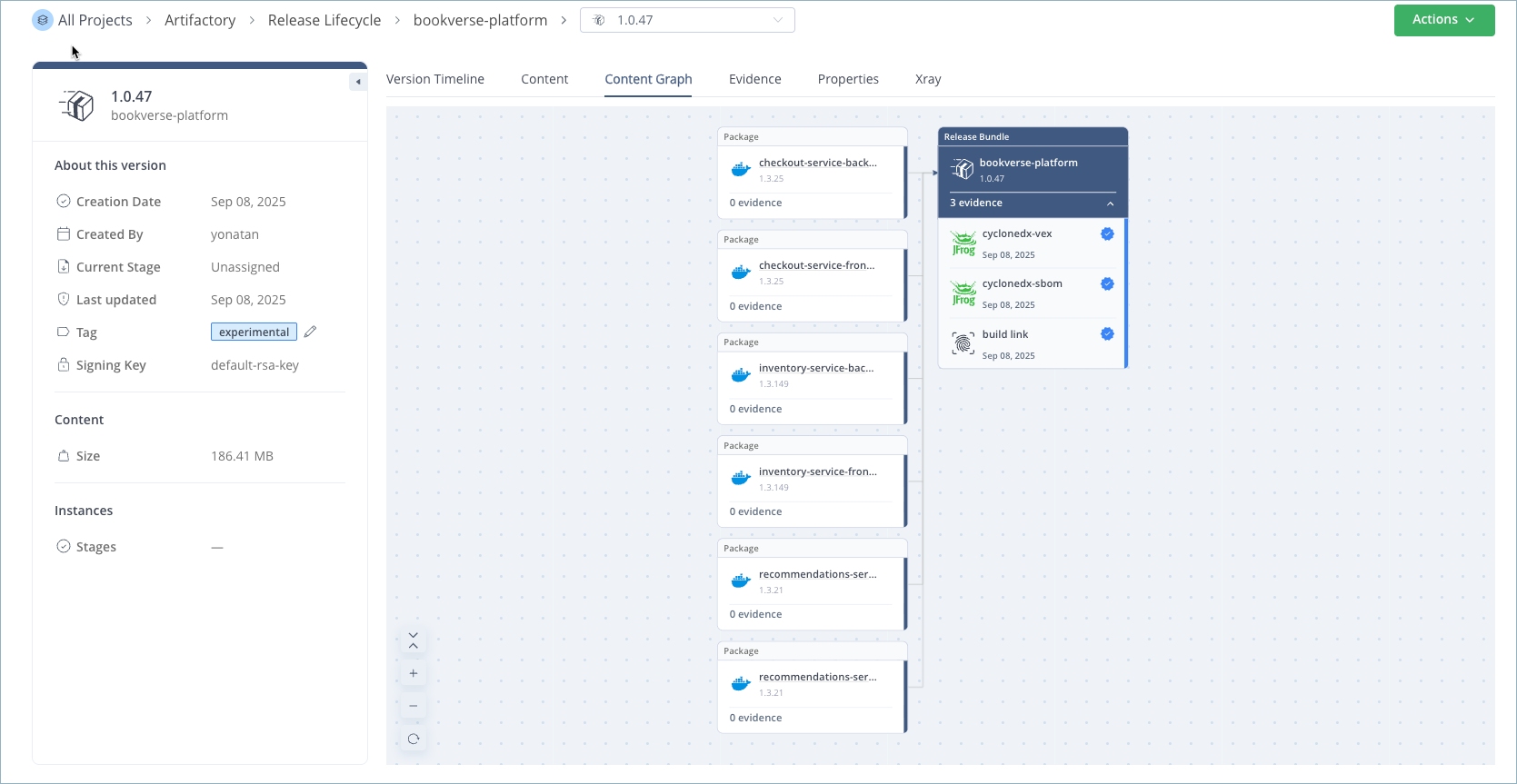Open the Actions dropdown button
This screenshot has height=784, width=1517.
[x=1444, y=20]
